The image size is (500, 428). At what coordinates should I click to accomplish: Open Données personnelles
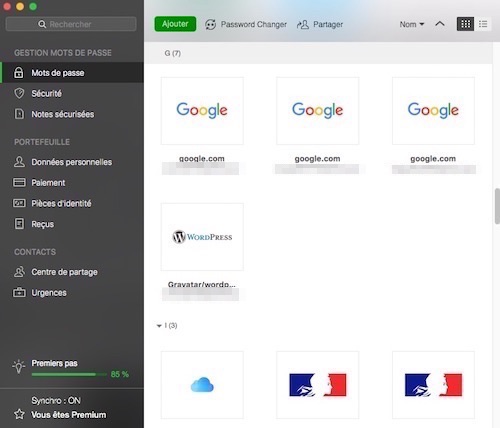[x=73, y=162]
